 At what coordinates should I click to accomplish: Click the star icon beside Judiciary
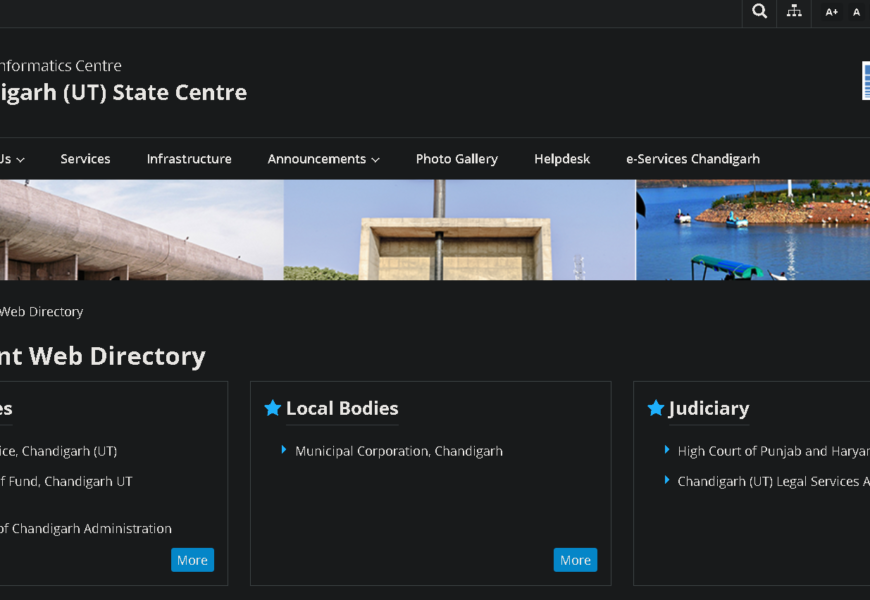pos(656,408)
